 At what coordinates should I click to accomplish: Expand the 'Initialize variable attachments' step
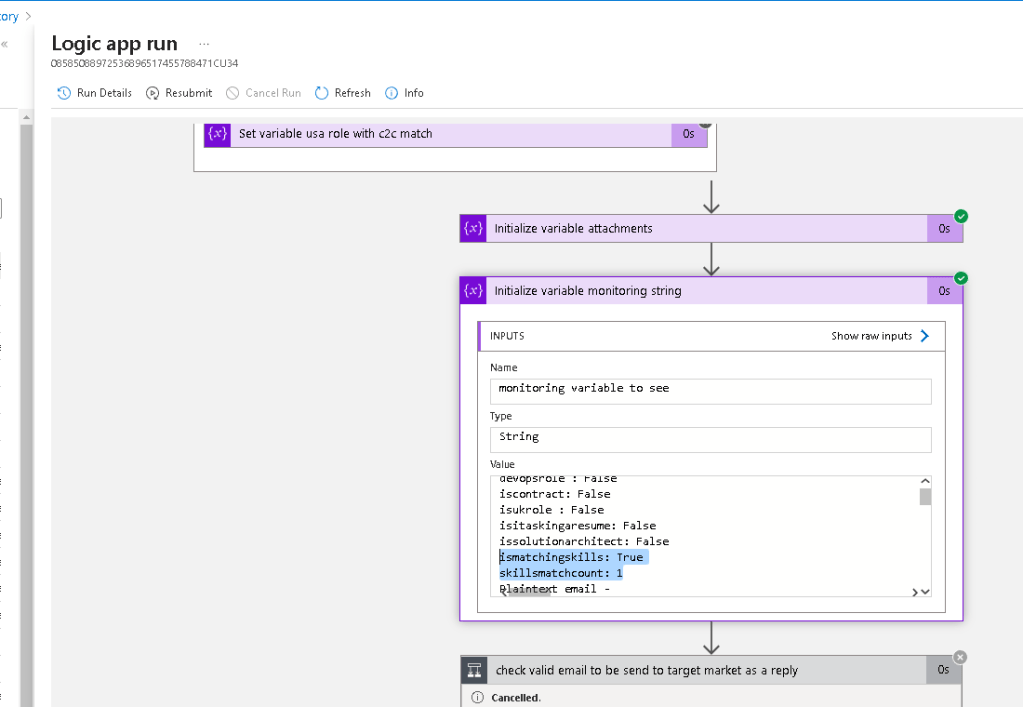[711, 228]
